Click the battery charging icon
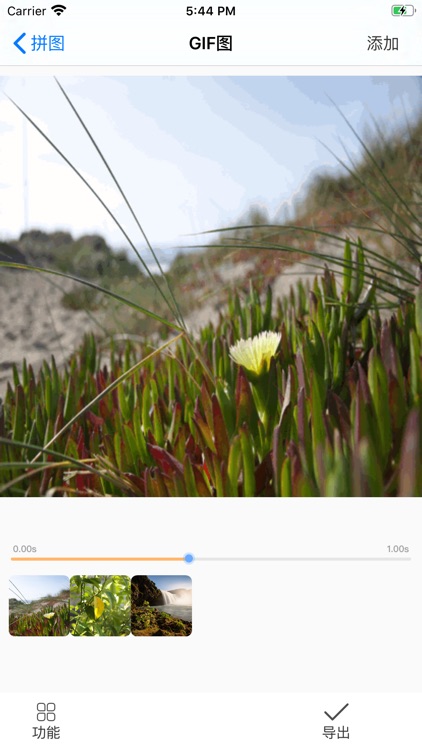Image resolution: width=422 pixels, height=750 pixels. [403, 11]
